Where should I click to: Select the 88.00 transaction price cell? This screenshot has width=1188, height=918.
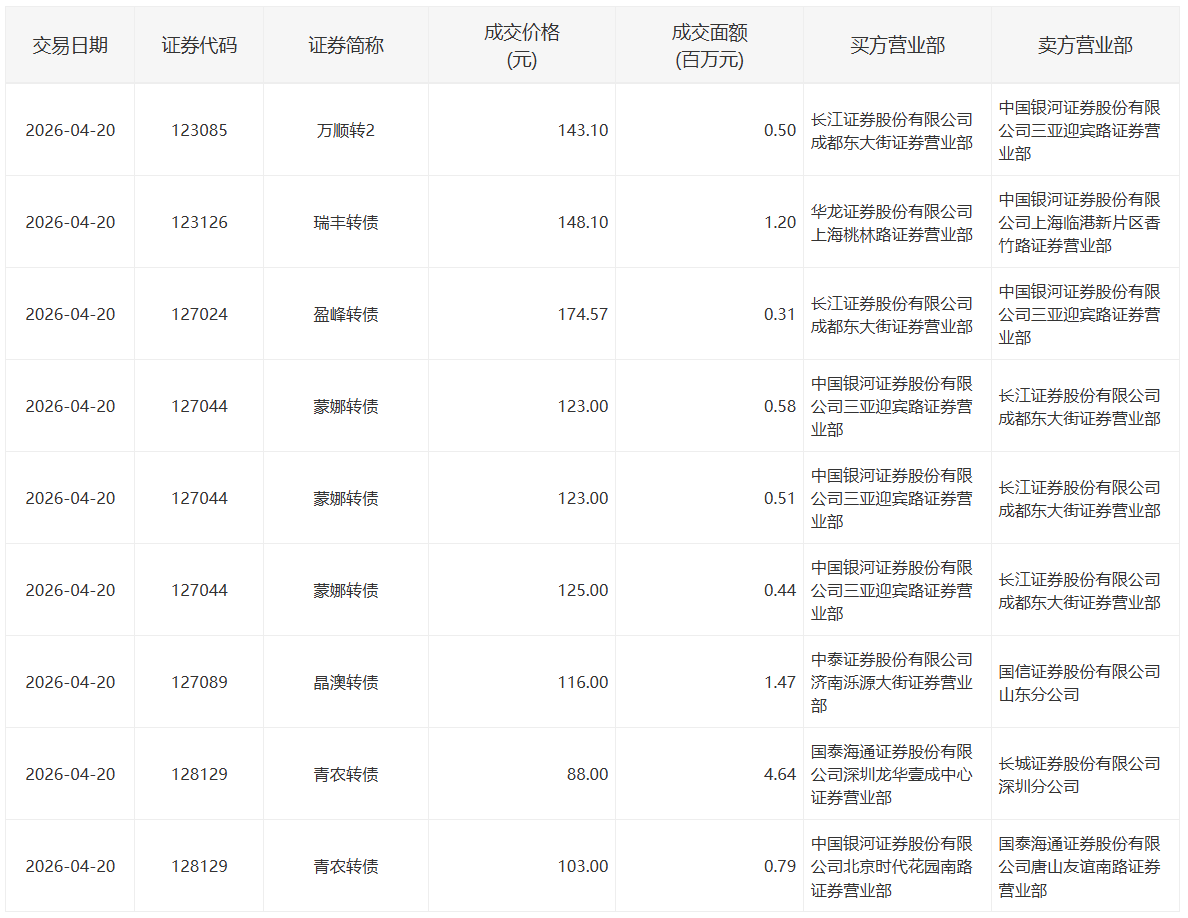[587, 775]
